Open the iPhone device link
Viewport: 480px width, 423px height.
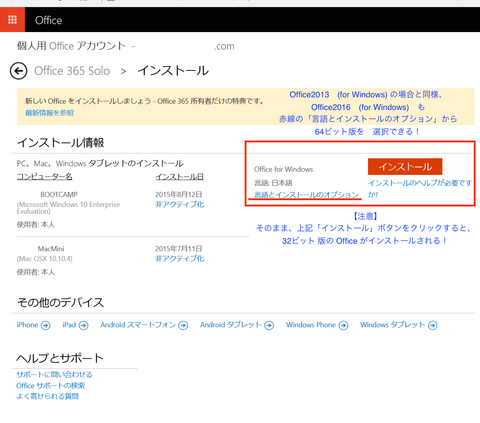click(x=27, y=325)
